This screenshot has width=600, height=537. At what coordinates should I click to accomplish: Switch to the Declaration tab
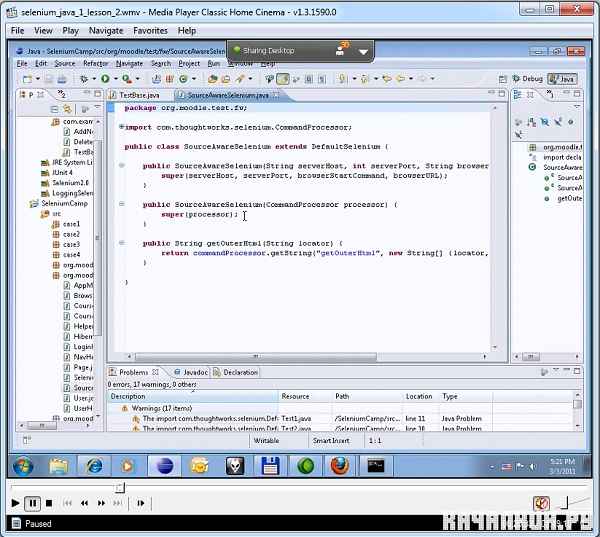[236, 372]
